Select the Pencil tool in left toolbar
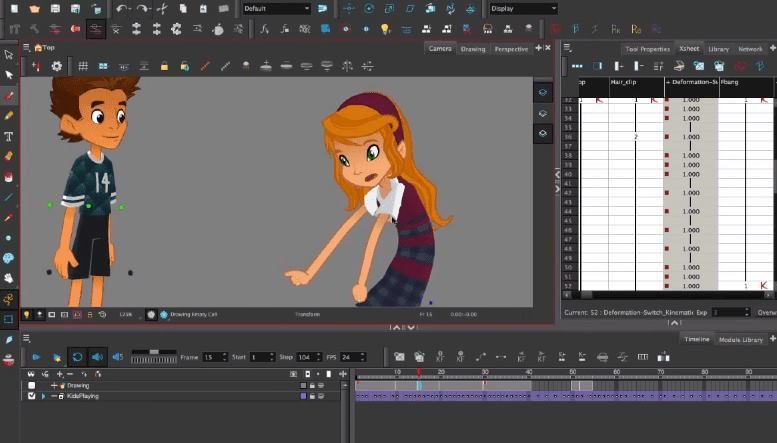Image resolution: width=777 pixels, height=443 pixels. pyautogui.click(x=8, y=115)
